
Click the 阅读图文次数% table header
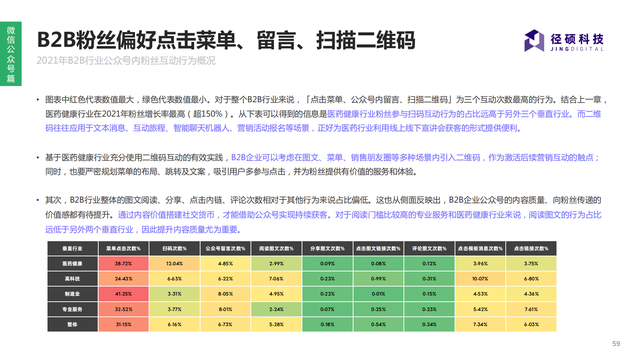coord(276,248)
